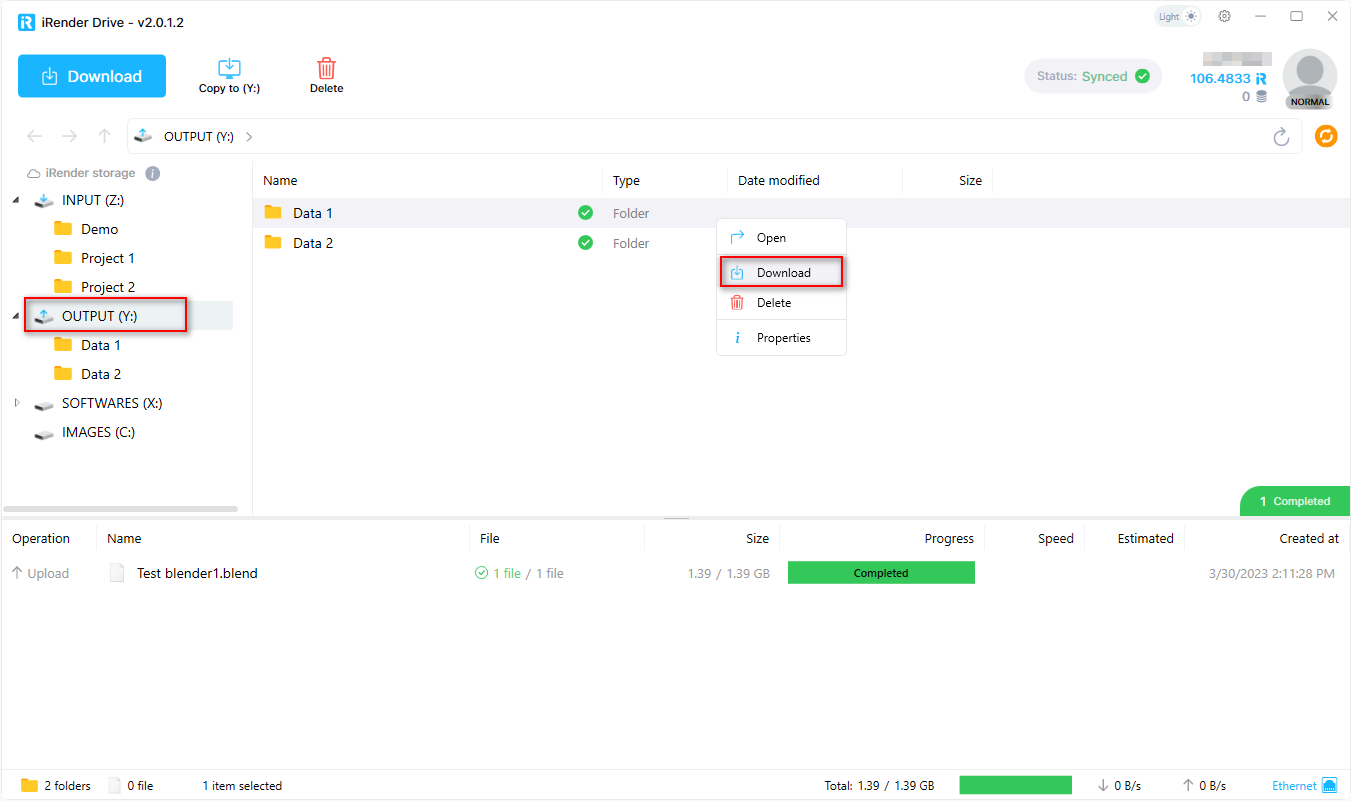This screenshot has width=1351, height=801.
Task: Collapse the OUTPUT (Y:) drive tree
Action: pyautogui.click(x=16, y=316)
